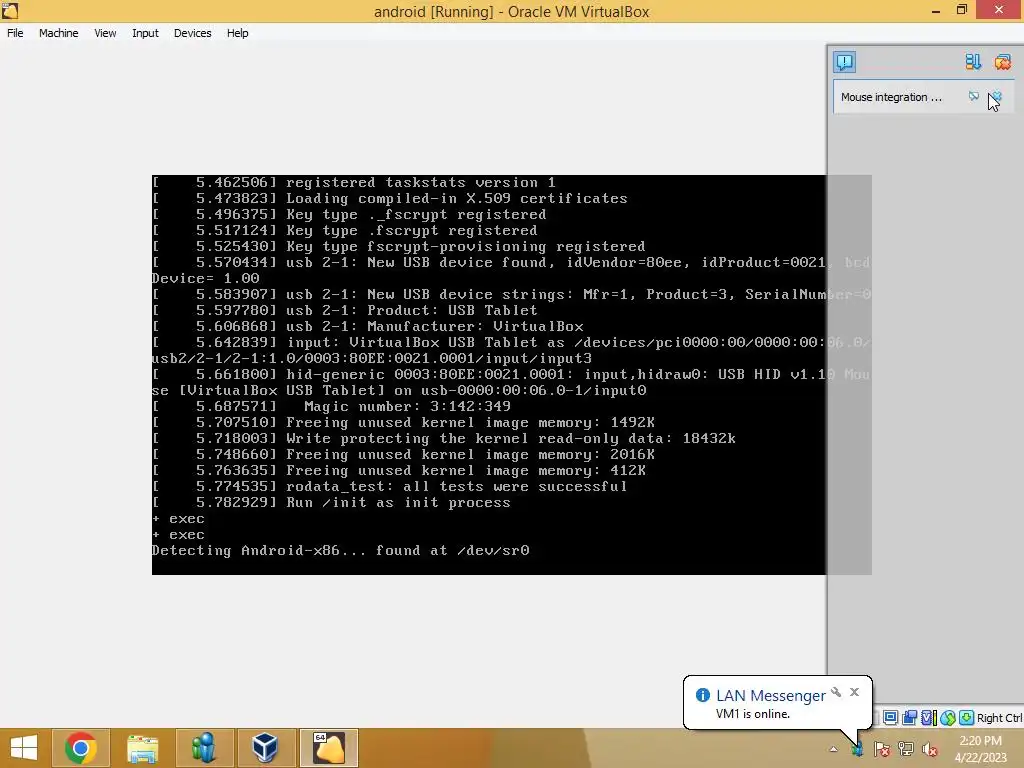Click the keyboard capture green arrow icon
The image size is (1024, 768).
click(966, 718)
